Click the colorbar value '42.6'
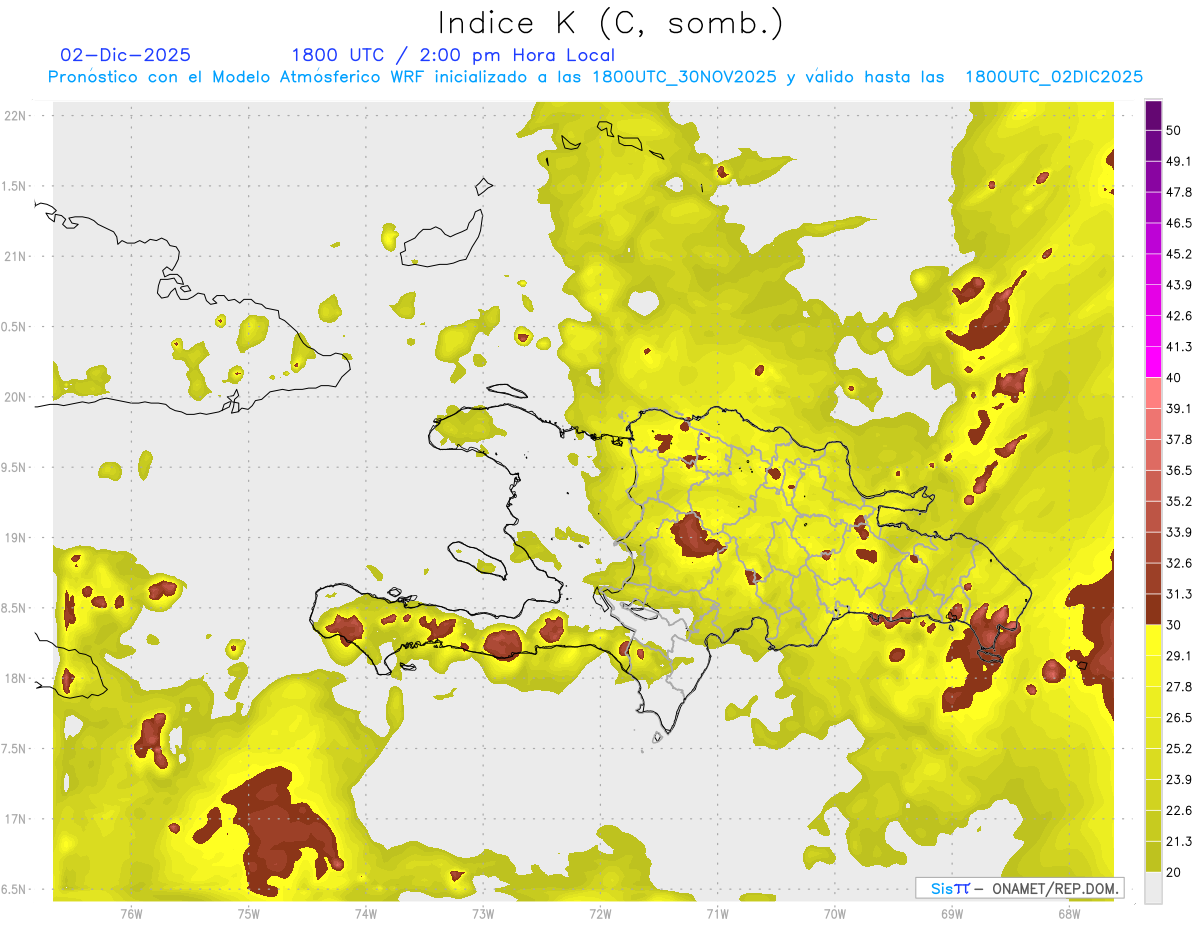Screen dimensions: 1200x927 (1178, 316)
